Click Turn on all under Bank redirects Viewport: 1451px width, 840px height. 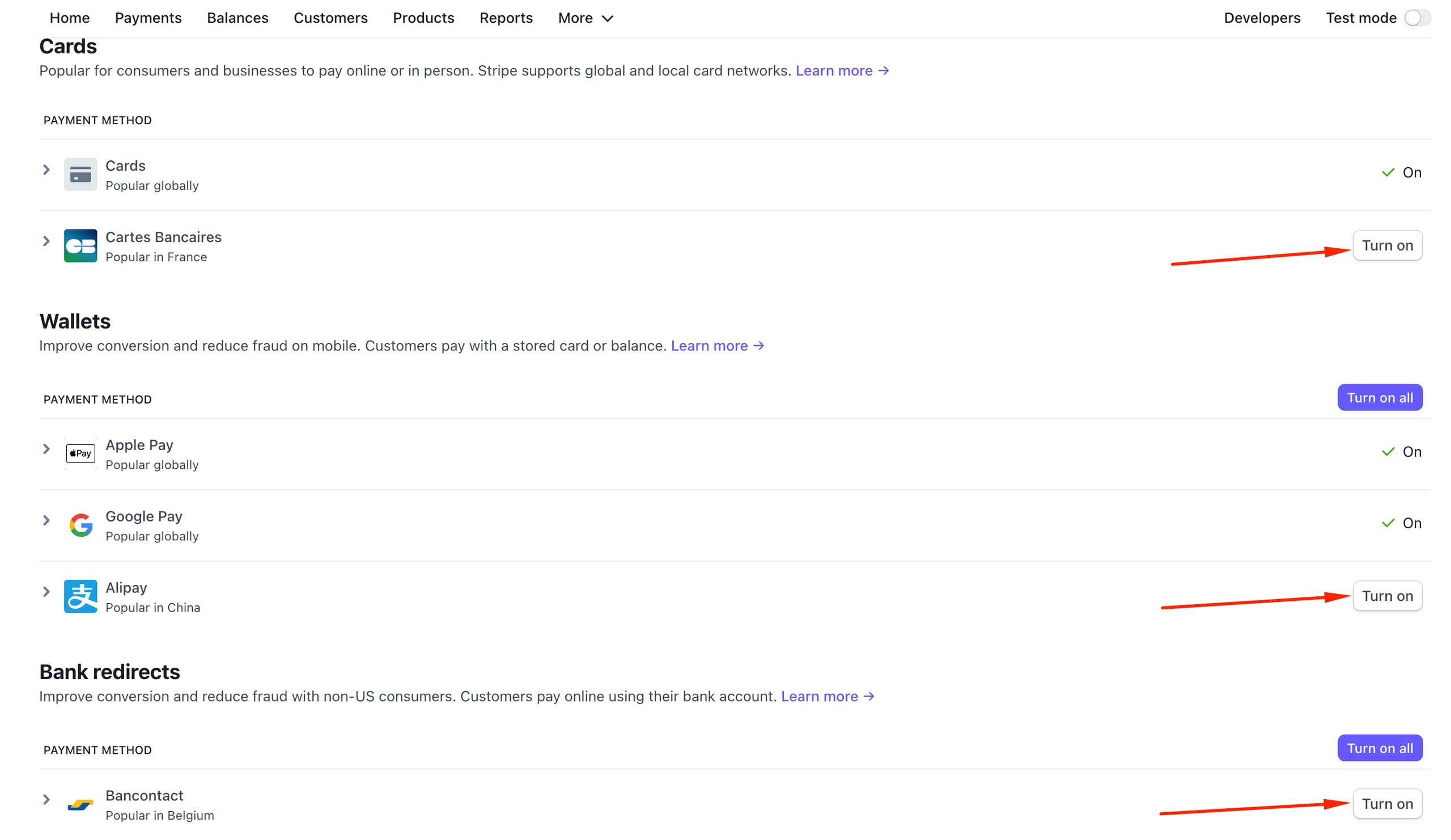tap(1380, 748)
